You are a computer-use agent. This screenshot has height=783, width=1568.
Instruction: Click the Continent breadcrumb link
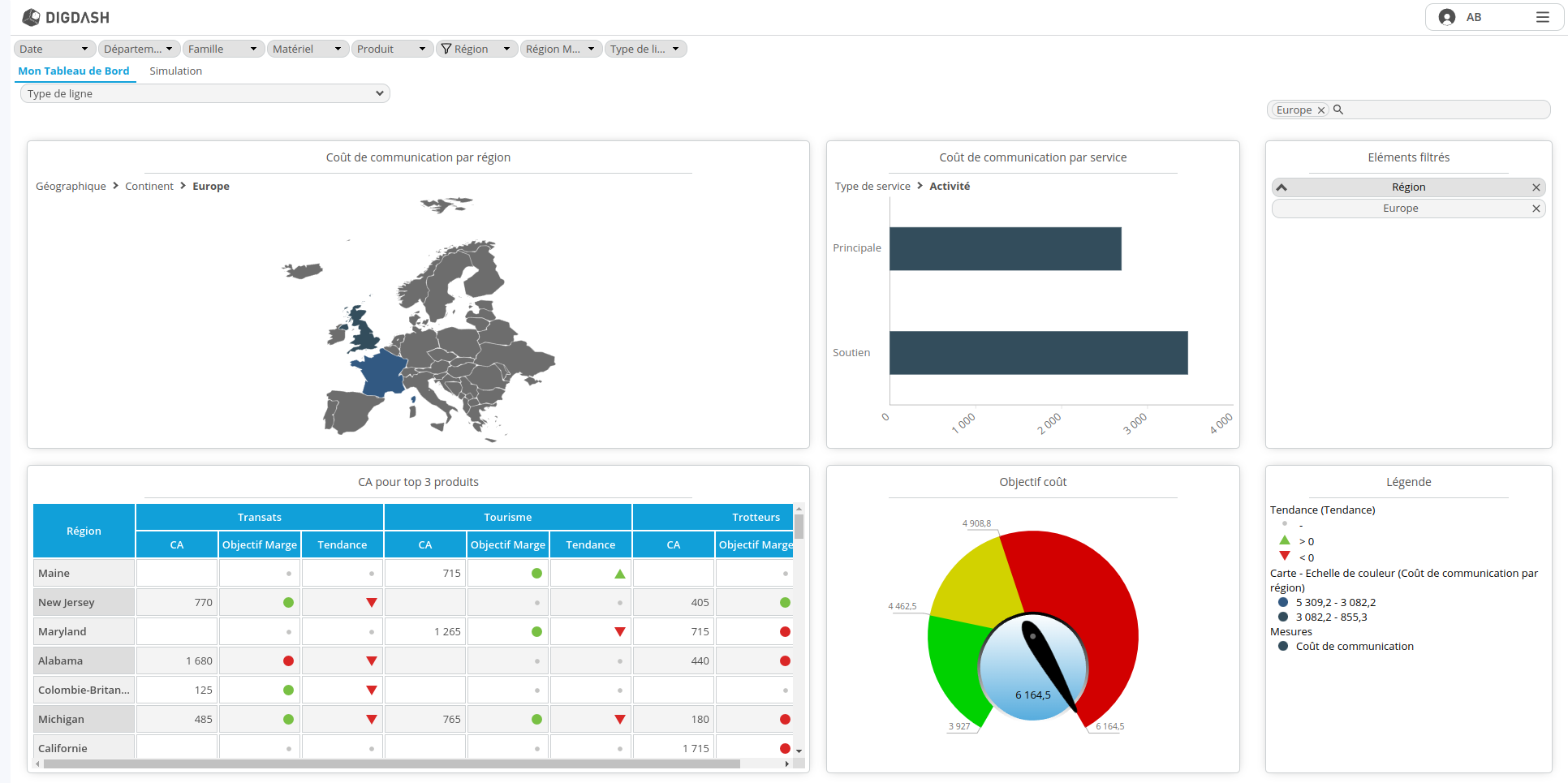149,186
